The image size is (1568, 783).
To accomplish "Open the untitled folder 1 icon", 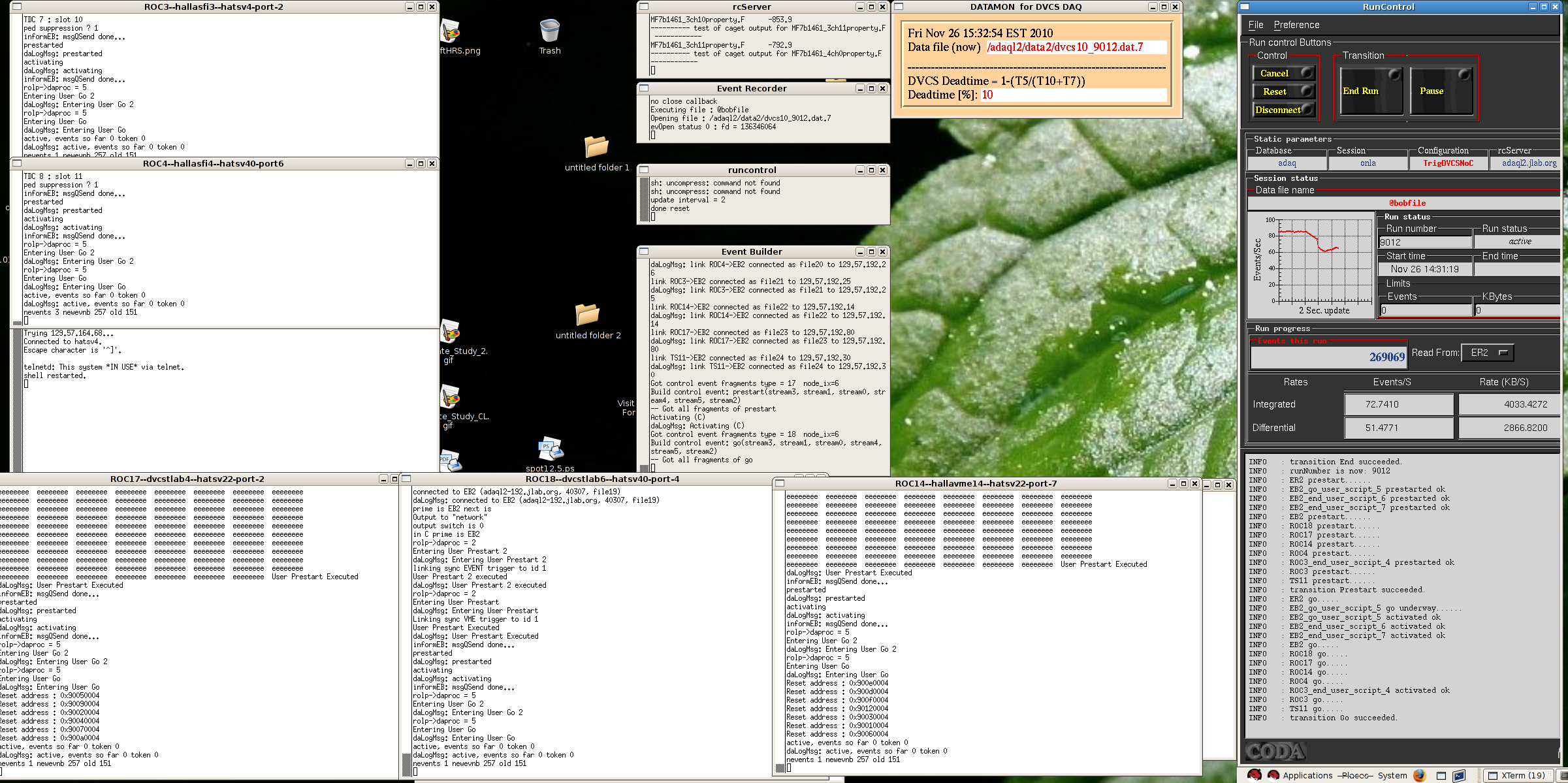I will pos(596,147).
